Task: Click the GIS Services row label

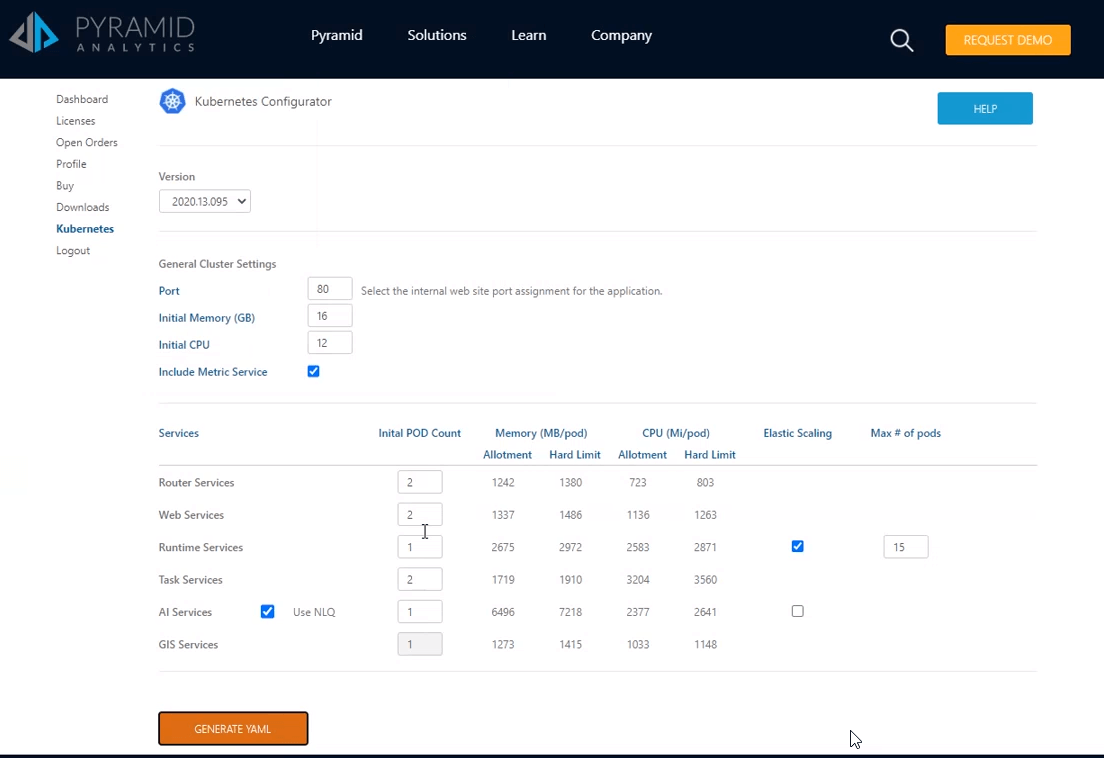Action: coord(188,645)
